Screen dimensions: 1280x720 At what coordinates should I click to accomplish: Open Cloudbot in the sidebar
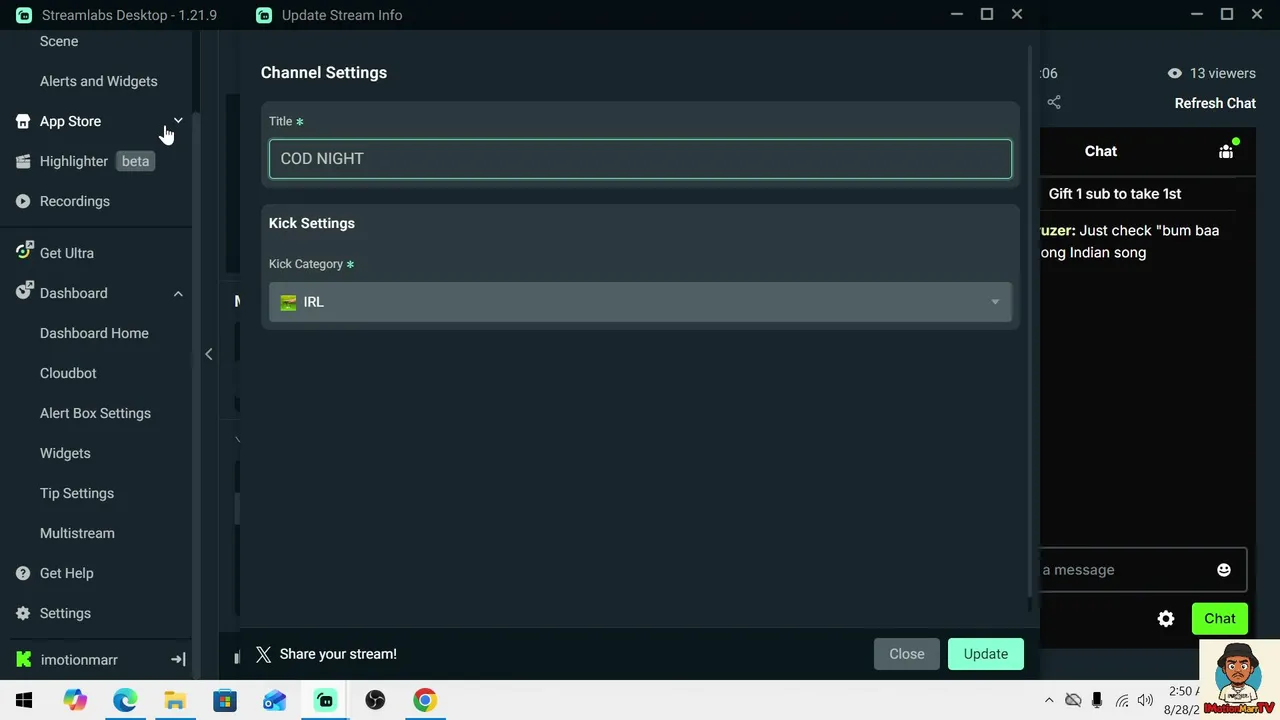tap(68, 373)
